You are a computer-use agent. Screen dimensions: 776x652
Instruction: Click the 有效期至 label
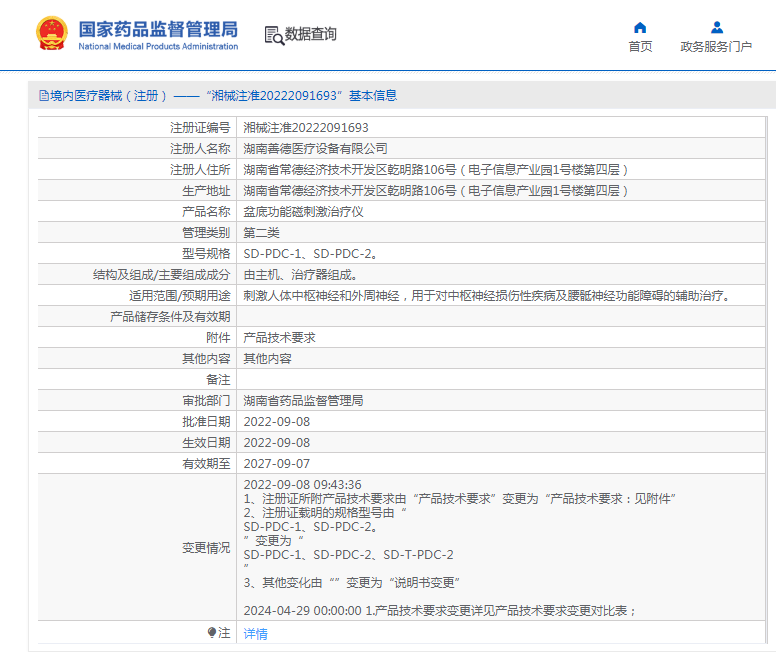(x=206, y=464)
